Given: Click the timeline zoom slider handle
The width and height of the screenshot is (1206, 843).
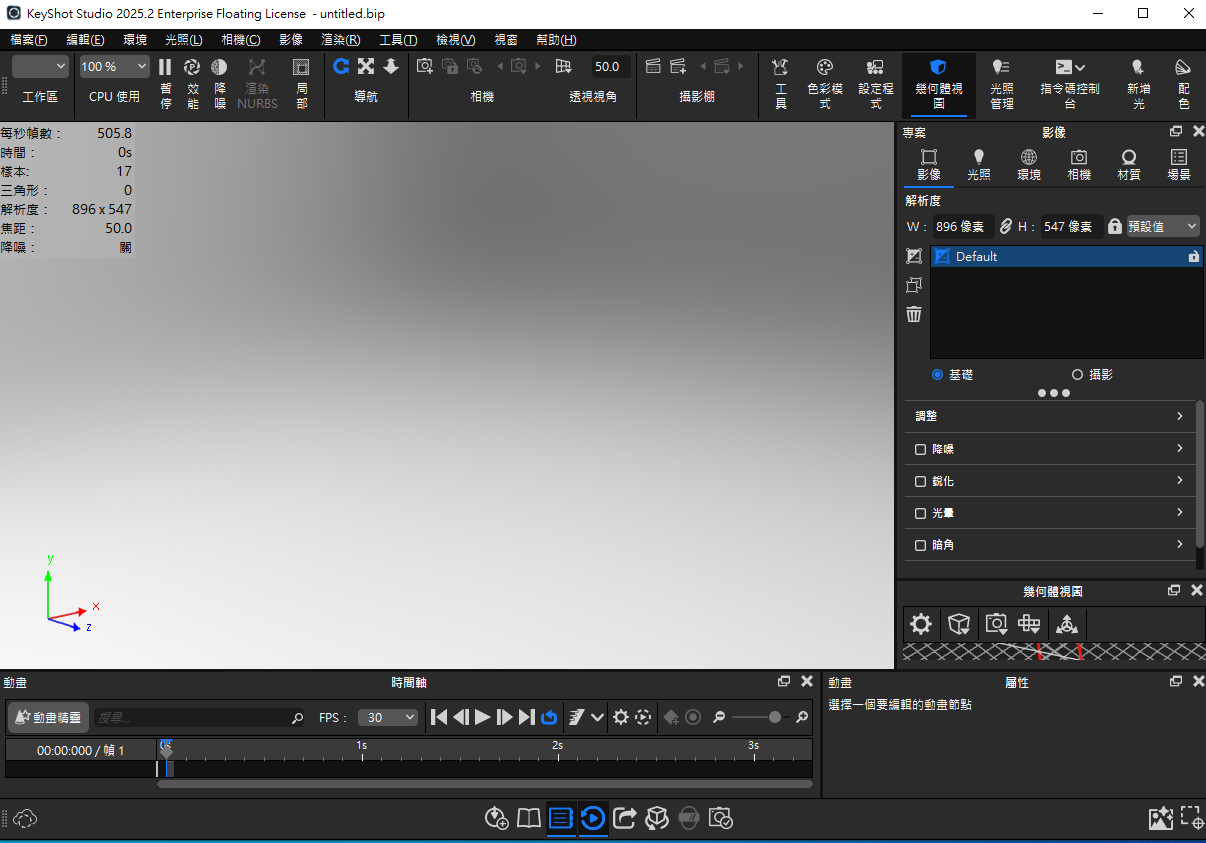Looking at the screenshot, I should click(774, 717).
